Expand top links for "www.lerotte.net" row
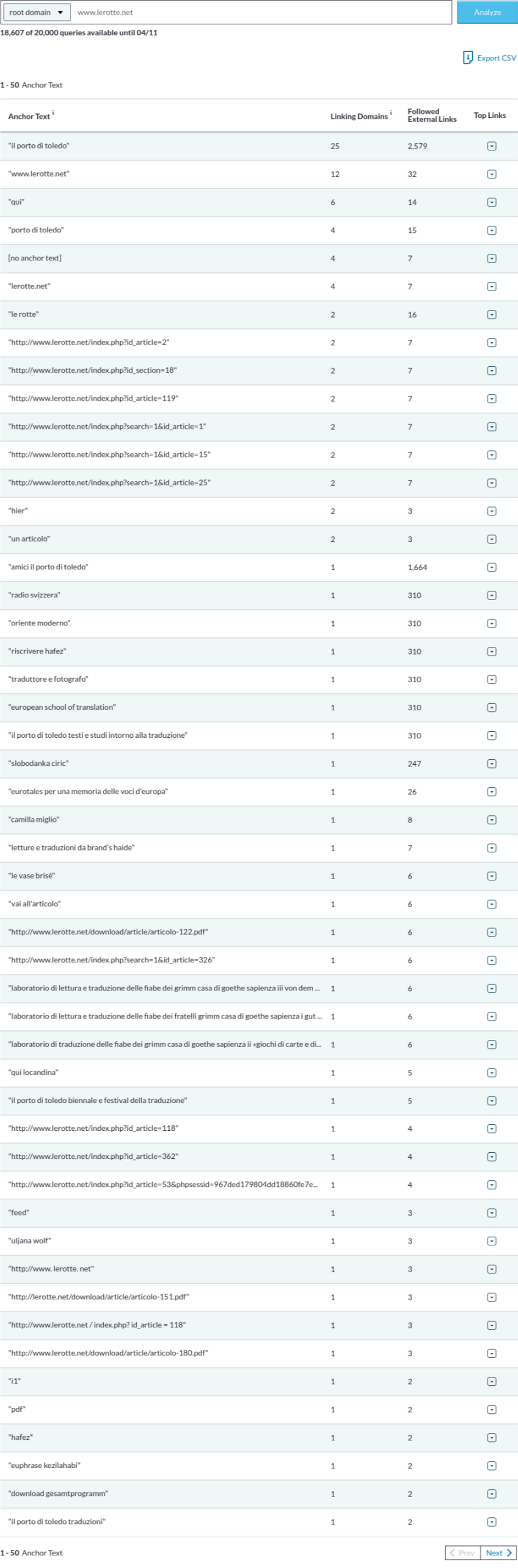 tap(491, 174)
